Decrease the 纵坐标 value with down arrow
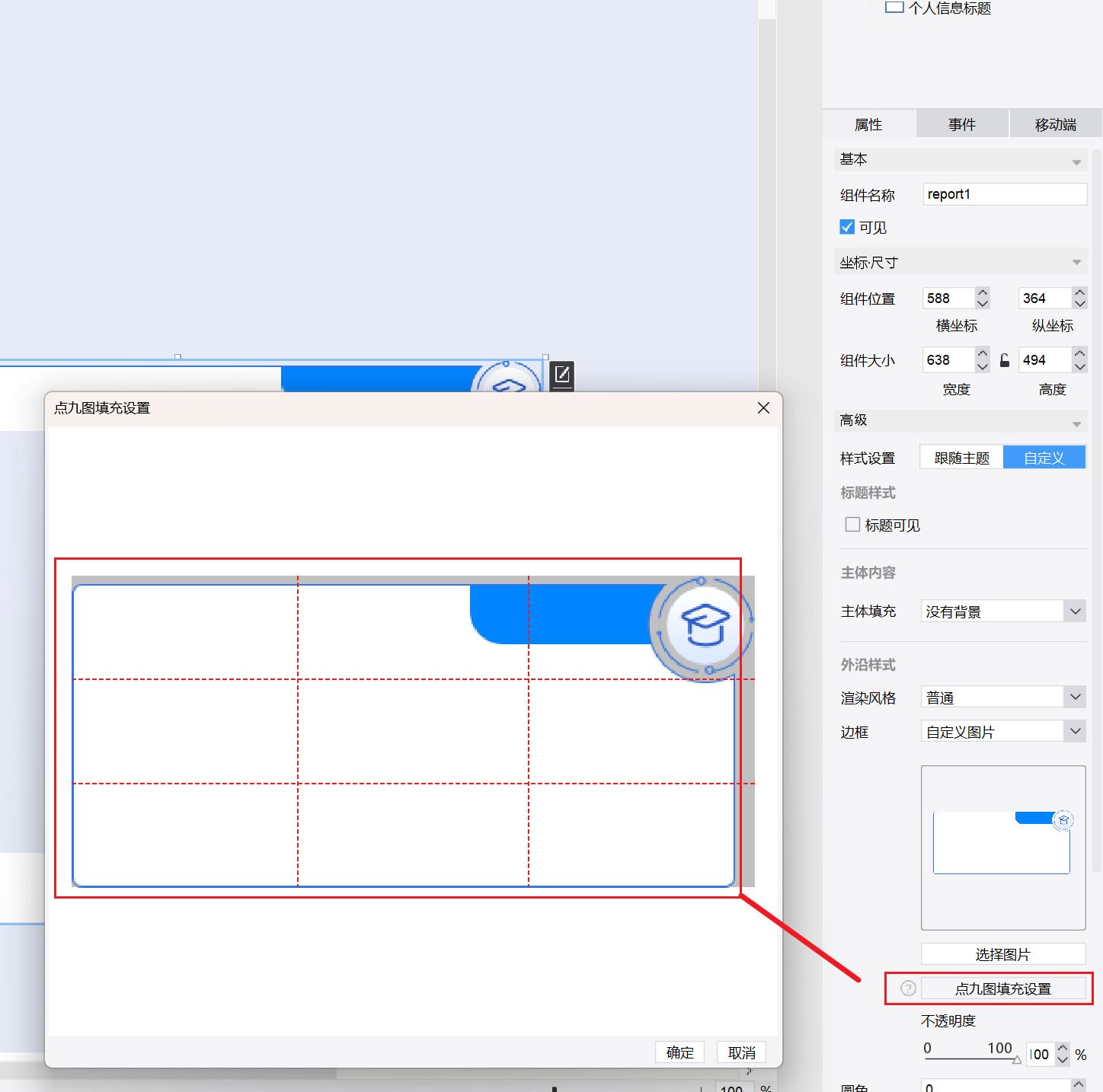 [x=1079, y=303]
